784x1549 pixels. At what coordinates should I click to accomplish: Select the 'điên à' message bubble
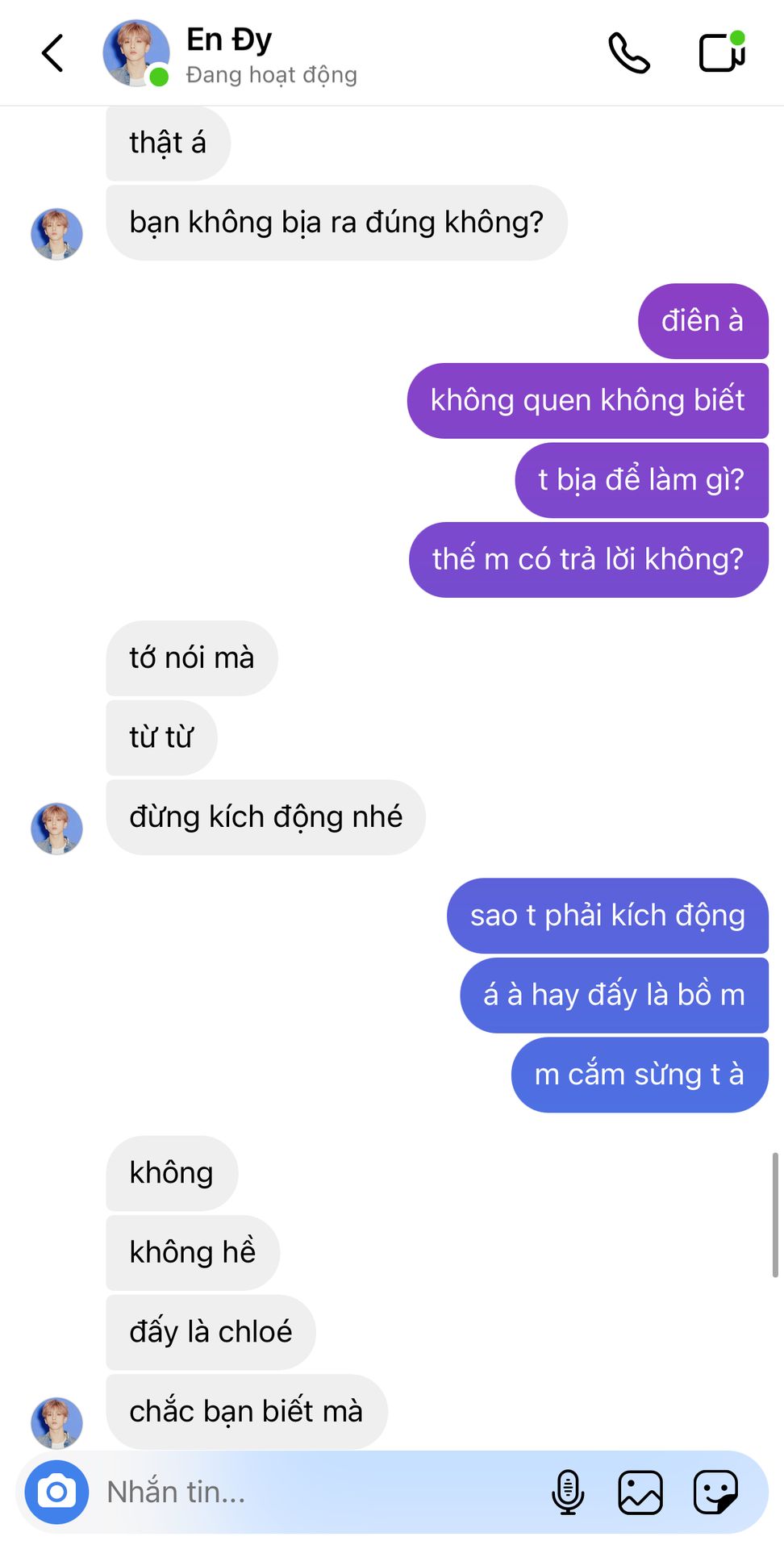pos(703,321)
